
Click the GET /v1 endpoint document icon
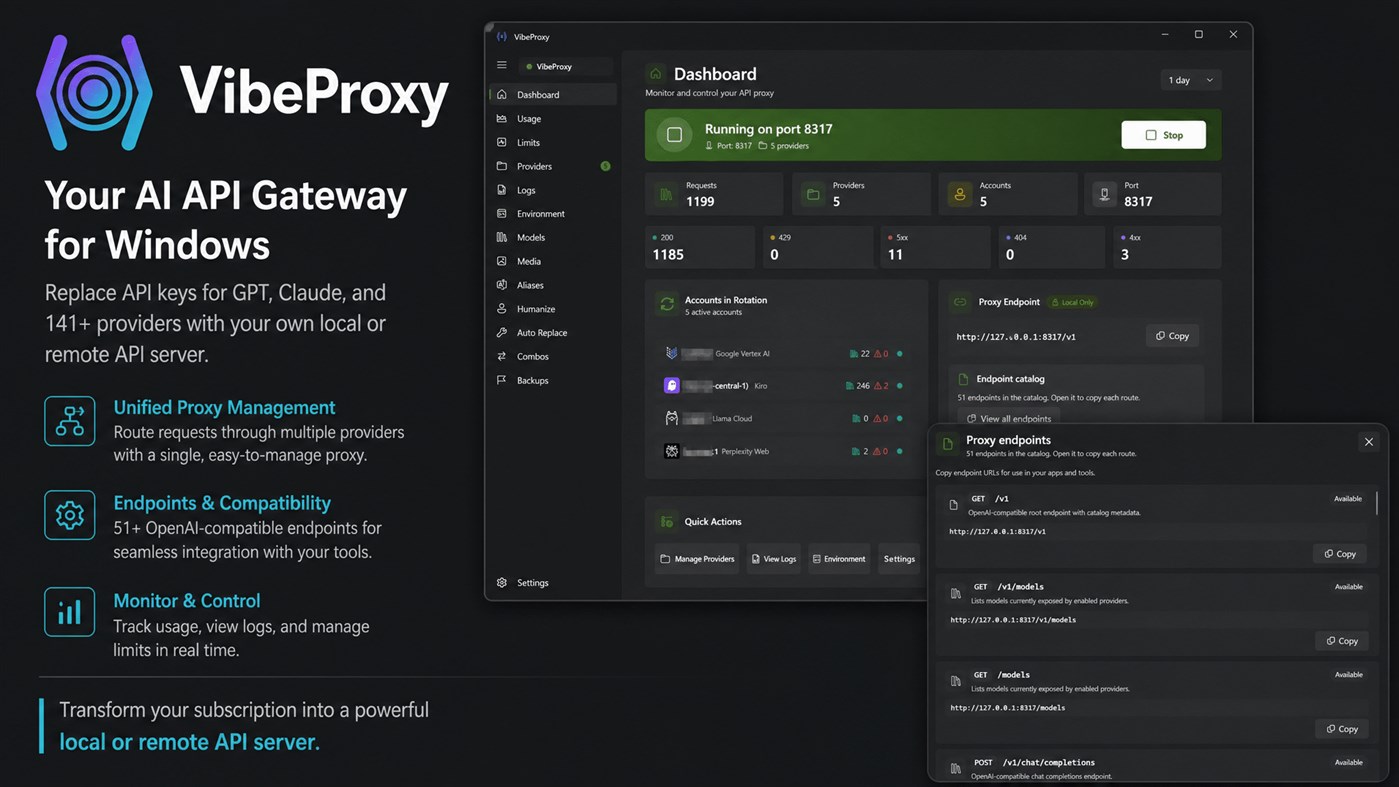pos(954,505)
